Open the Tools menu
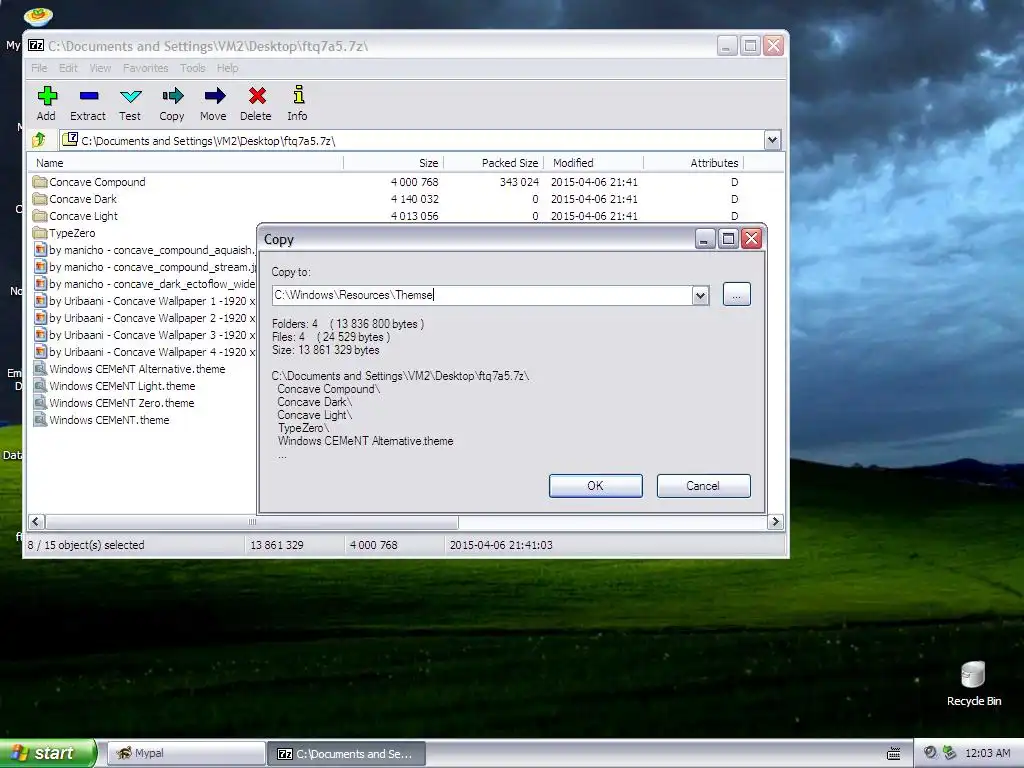 tap(193, 68)
